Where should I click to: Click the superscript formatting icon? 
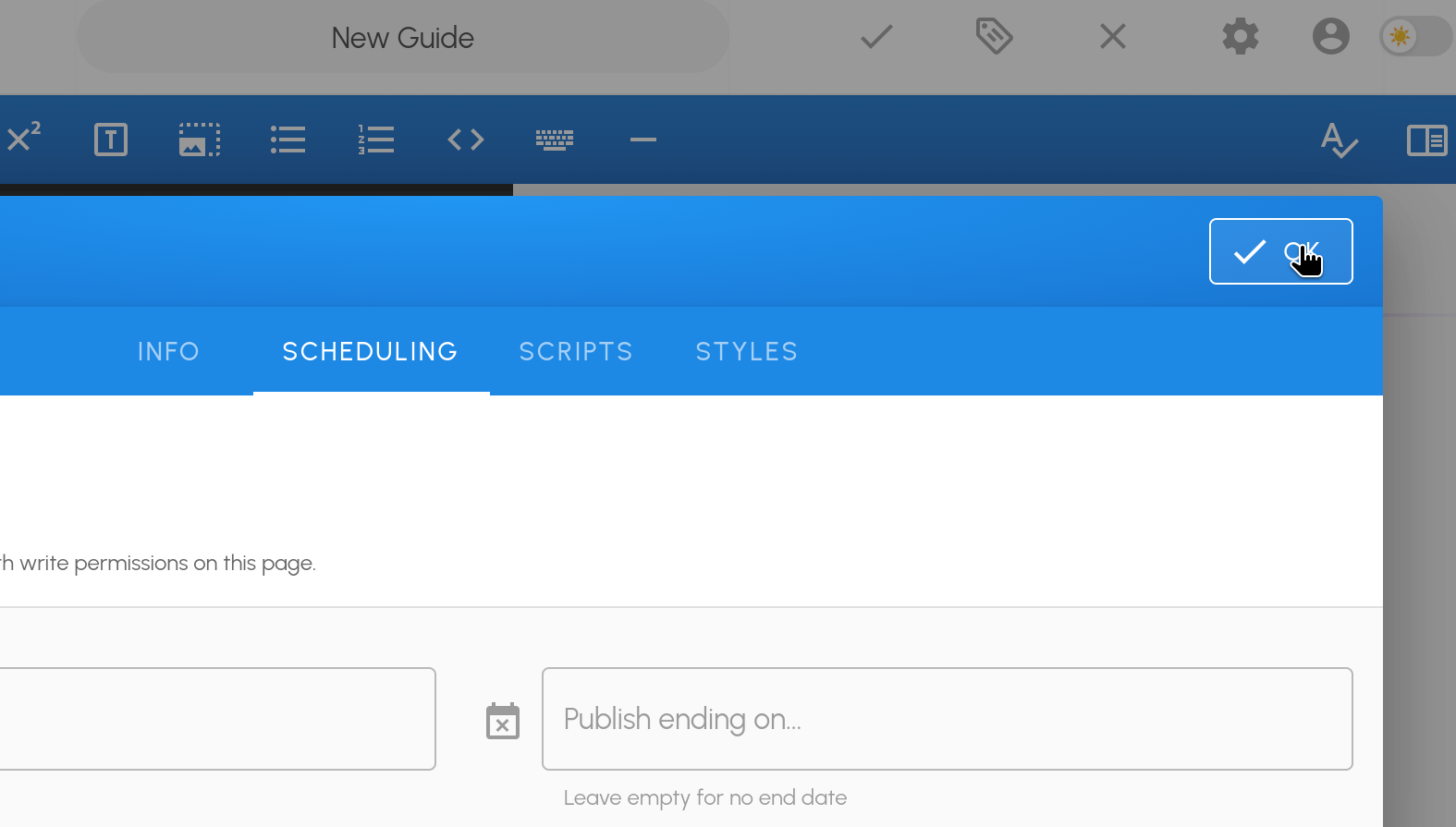point(23,137)
